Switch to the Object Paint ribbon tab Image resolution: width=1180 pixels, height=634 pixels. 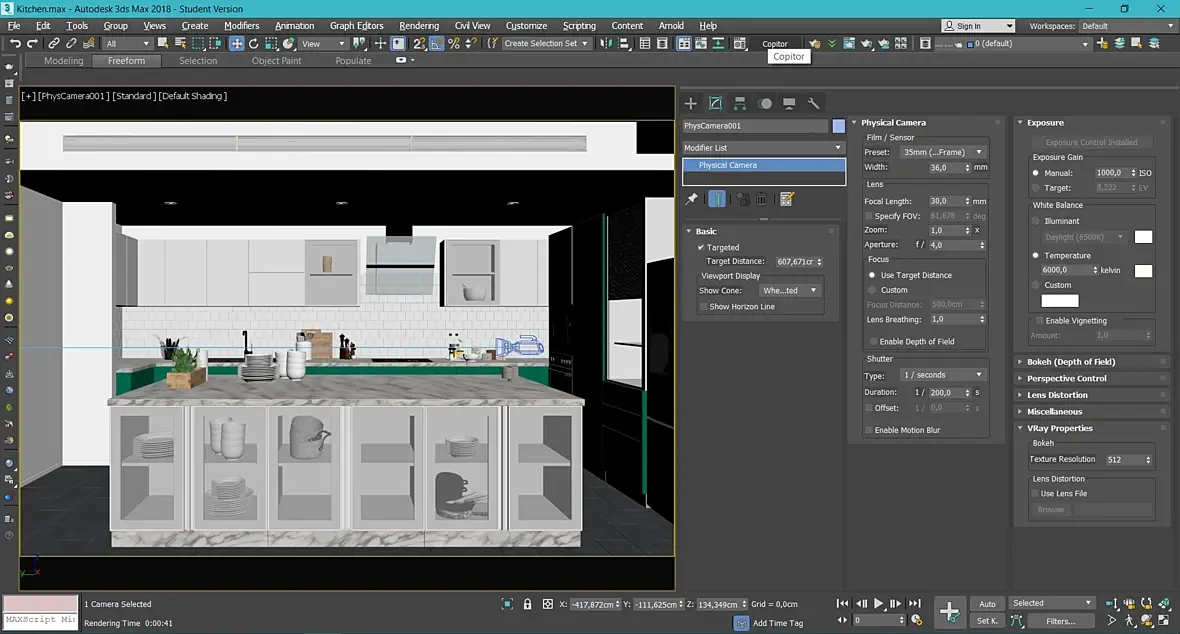[x=276, y=61]
